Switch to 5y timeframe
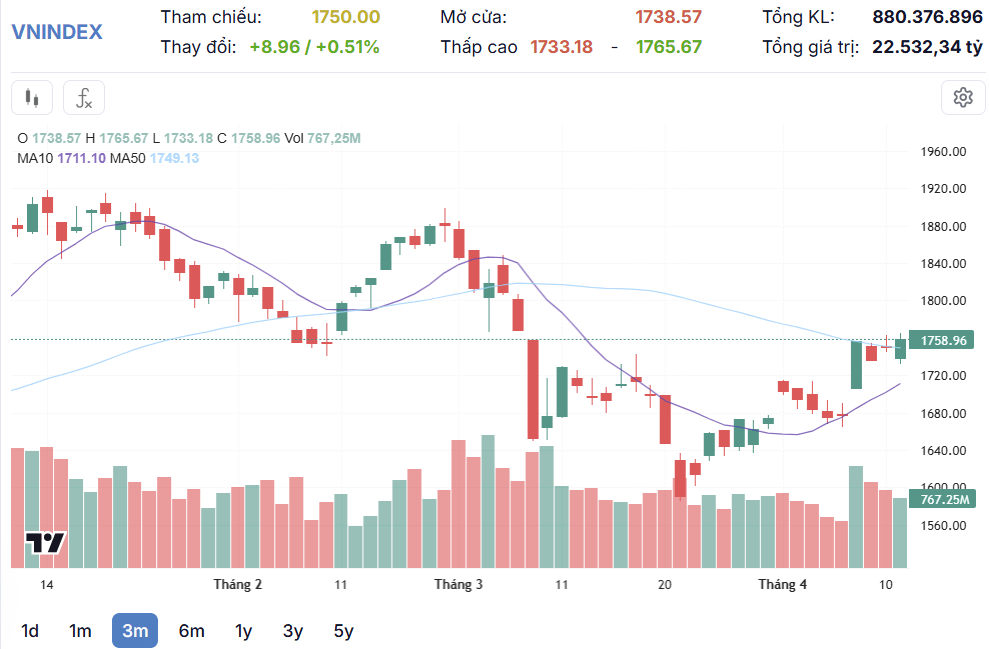989x649 pixels. coord(344,631)
